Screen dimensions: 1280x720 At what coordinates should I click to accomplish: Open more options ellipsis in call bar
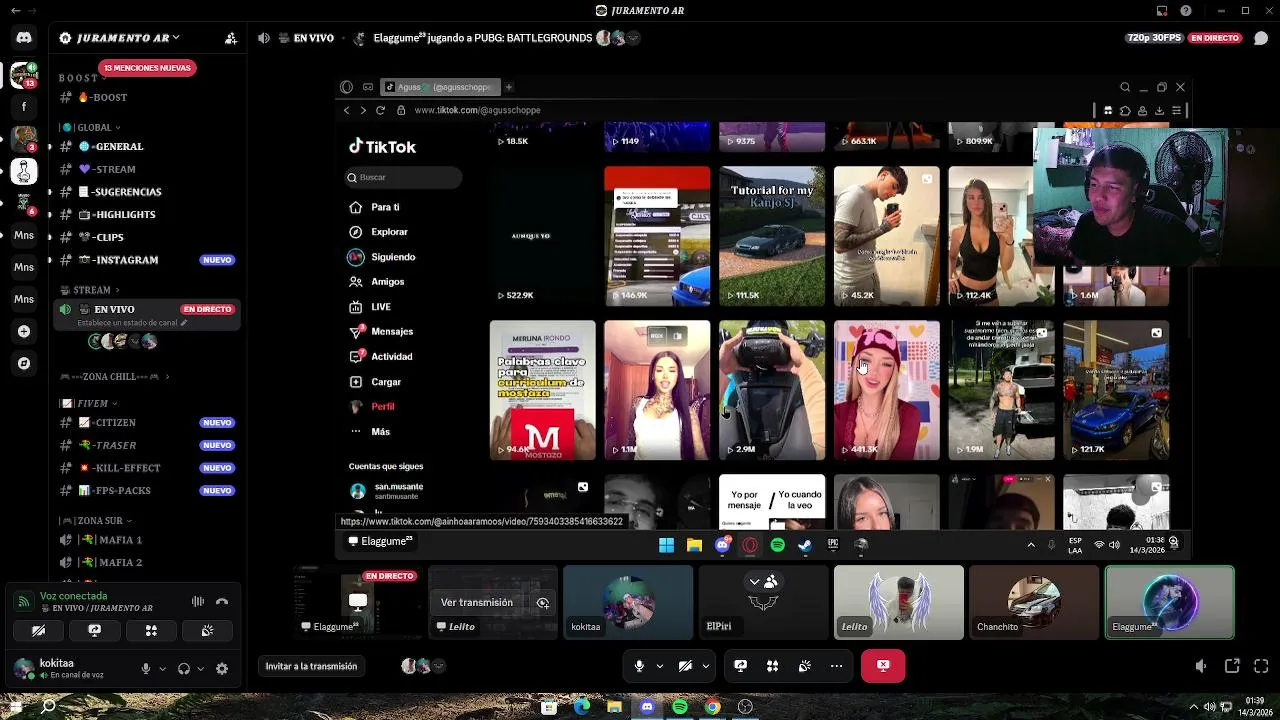coord(836,666)
